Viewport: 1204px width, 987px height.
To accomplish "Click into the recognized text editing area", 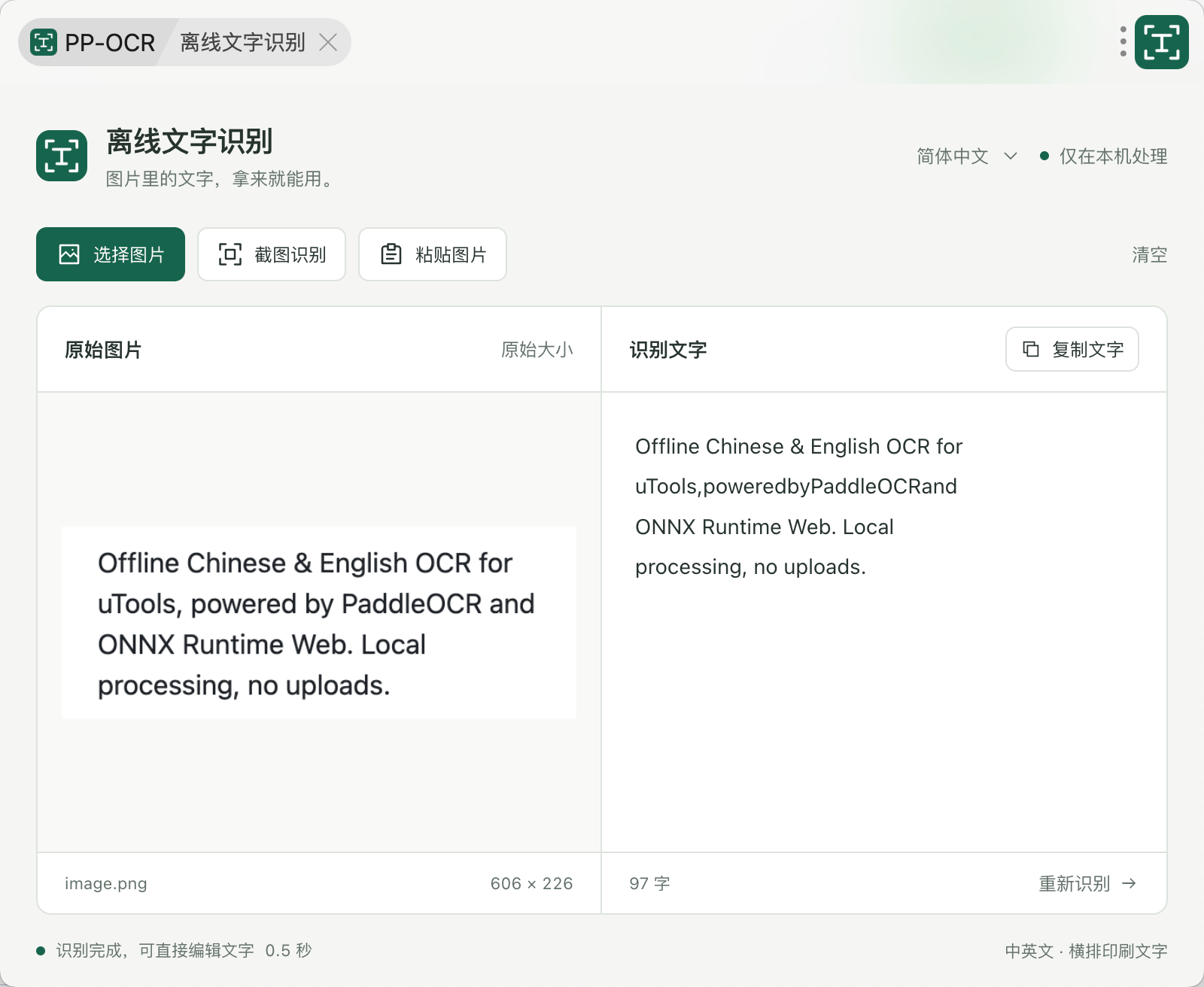I will click(x=884, y=622).
